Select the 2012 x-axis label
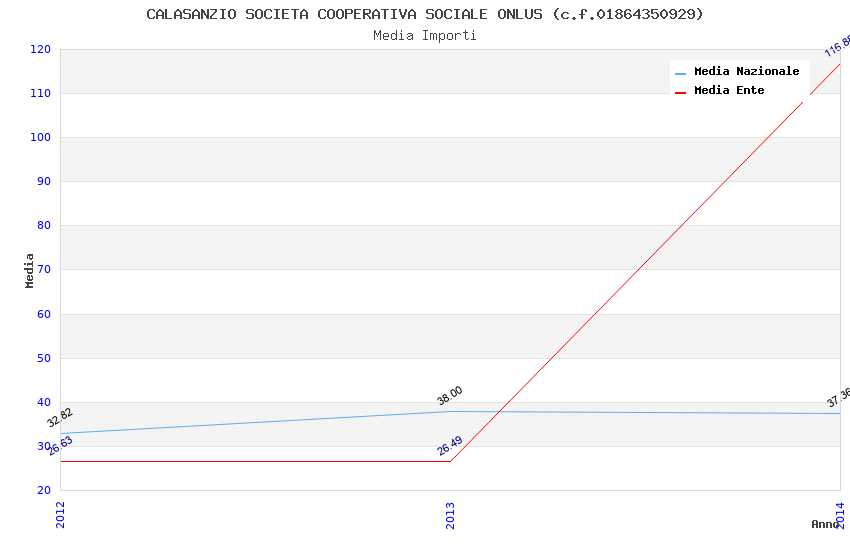850x550 pixels. coord(60,515)
